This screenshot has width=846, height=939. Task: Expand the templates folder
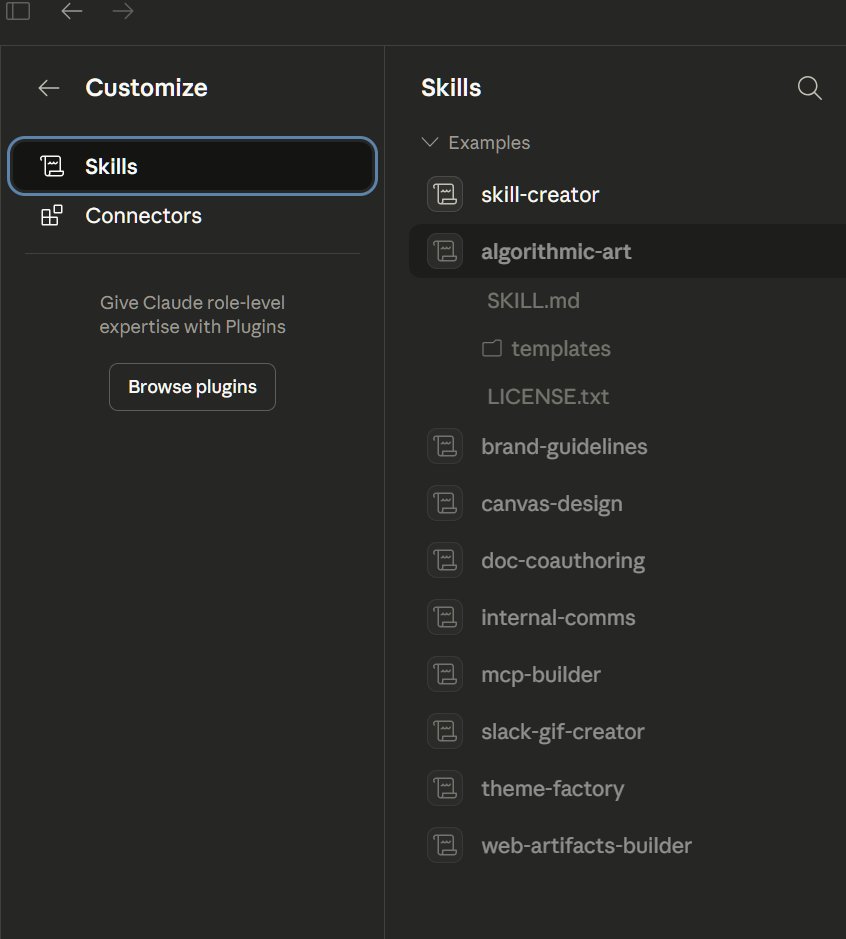[560, 349]
